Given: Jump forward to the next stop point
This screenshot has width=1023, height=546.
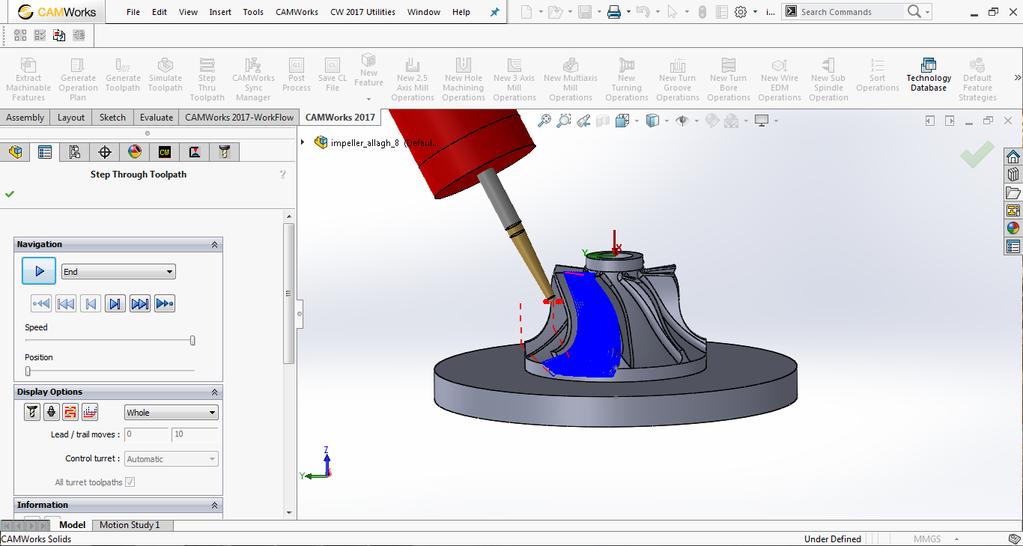Looking at the screenshot, I should (164, 303).
